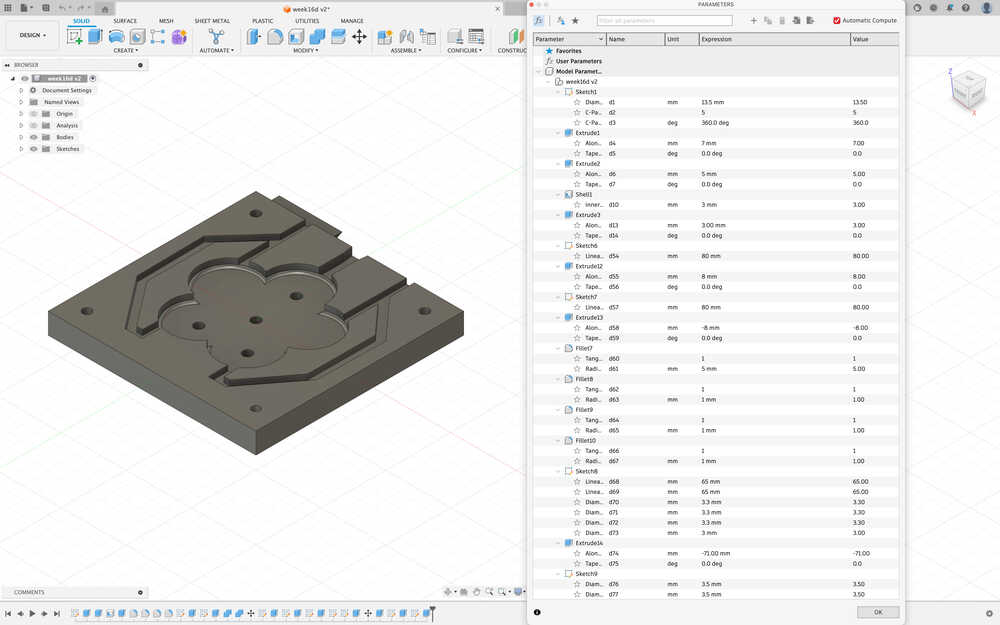
Task: Click the timeline end marker
Action: (432, 613)
